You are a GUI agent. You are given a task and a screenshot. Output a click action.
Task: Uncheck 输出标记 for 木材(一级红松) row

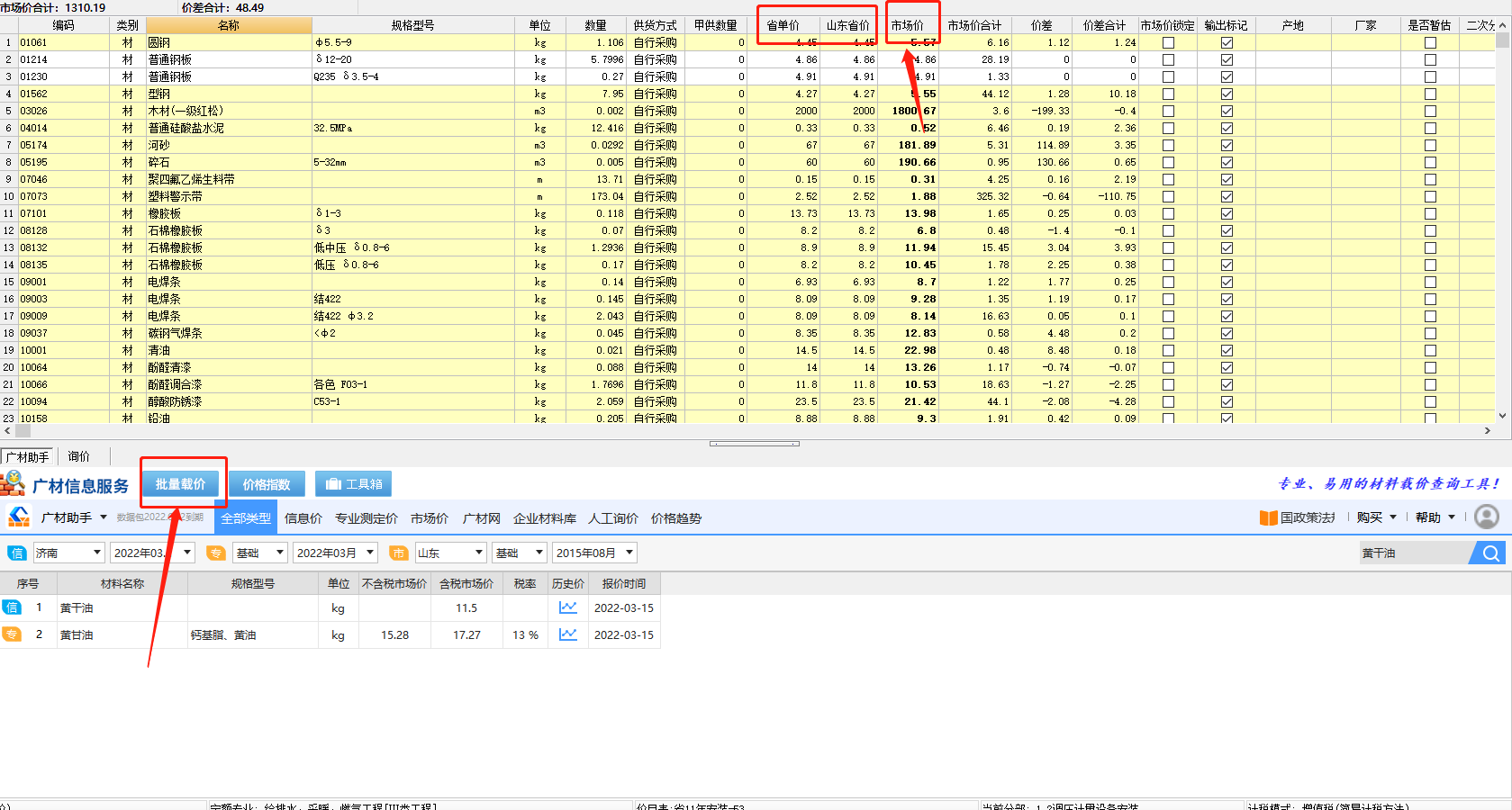(x=1227, y=111)
